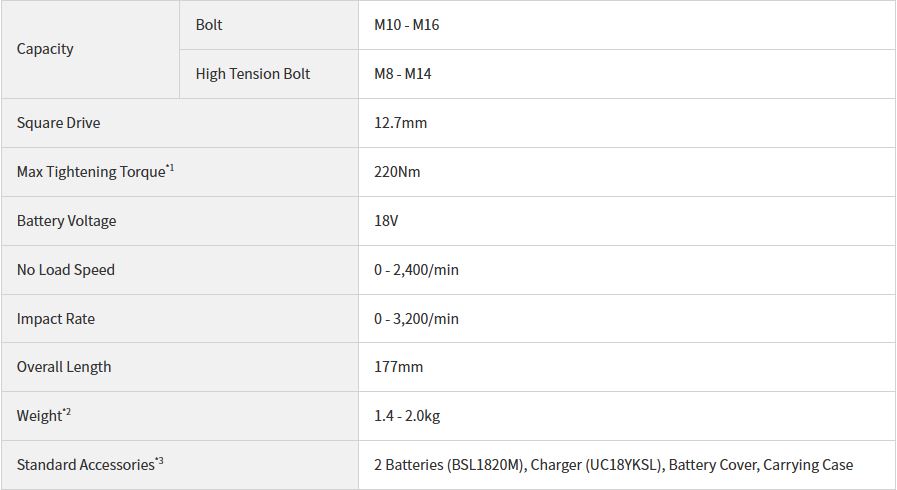Select the Square Drive label

[x=58, y=123]
